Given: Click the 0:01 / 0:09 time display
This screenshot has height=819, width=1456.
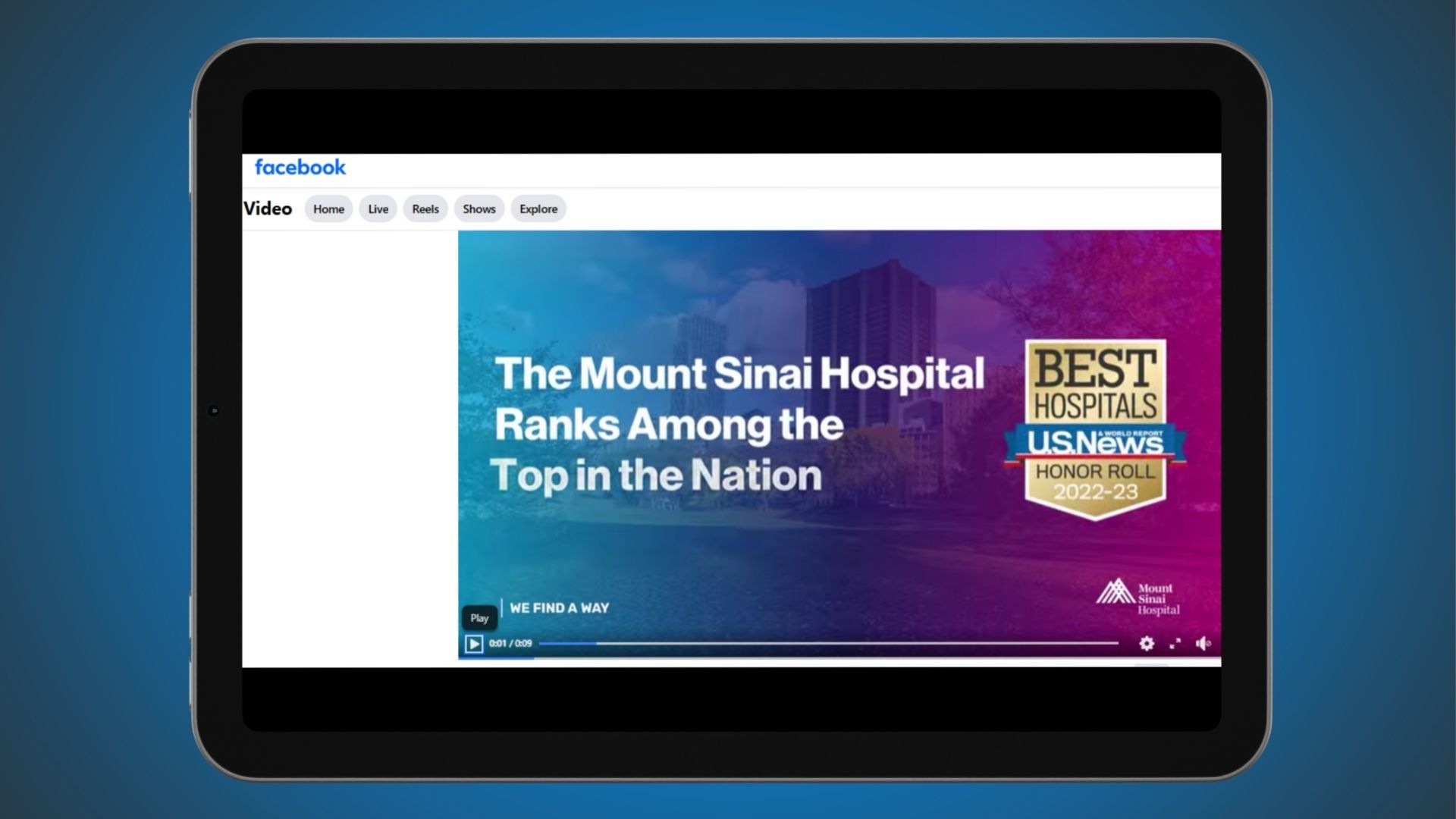Looking at the screenshot, I should (510, 644).
